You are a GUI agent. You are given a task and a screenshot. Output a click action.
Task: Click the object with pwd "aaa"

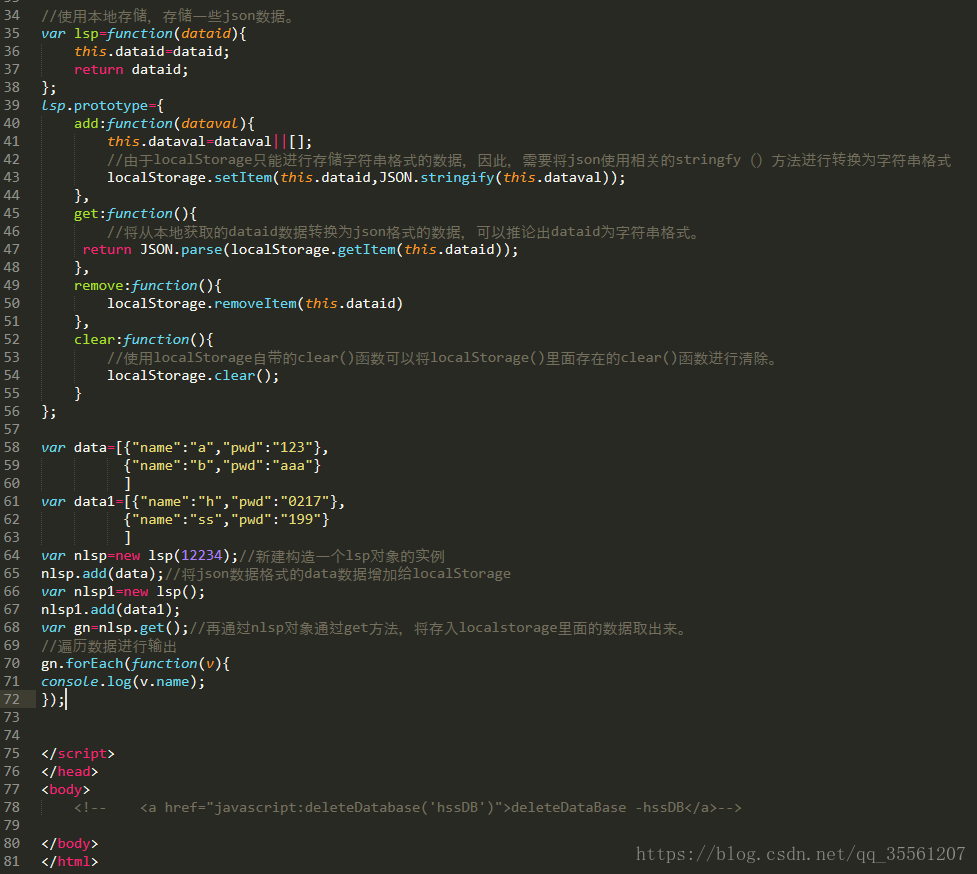point(222,465)
